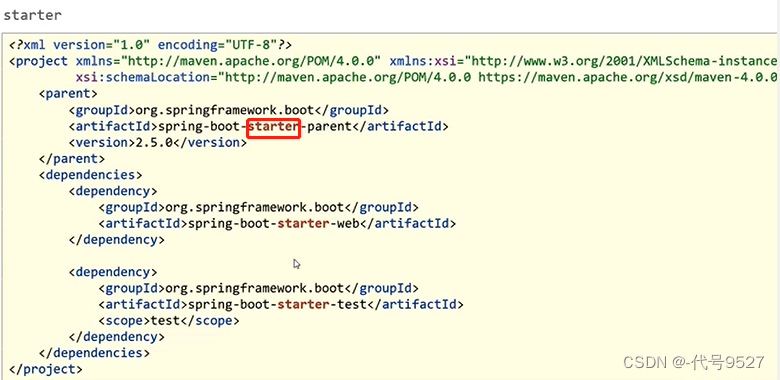The width and height of the screenshot is (780, 380).
Task: Click the parent groupId org.springframework.boot value
Action: click(224, 110)
